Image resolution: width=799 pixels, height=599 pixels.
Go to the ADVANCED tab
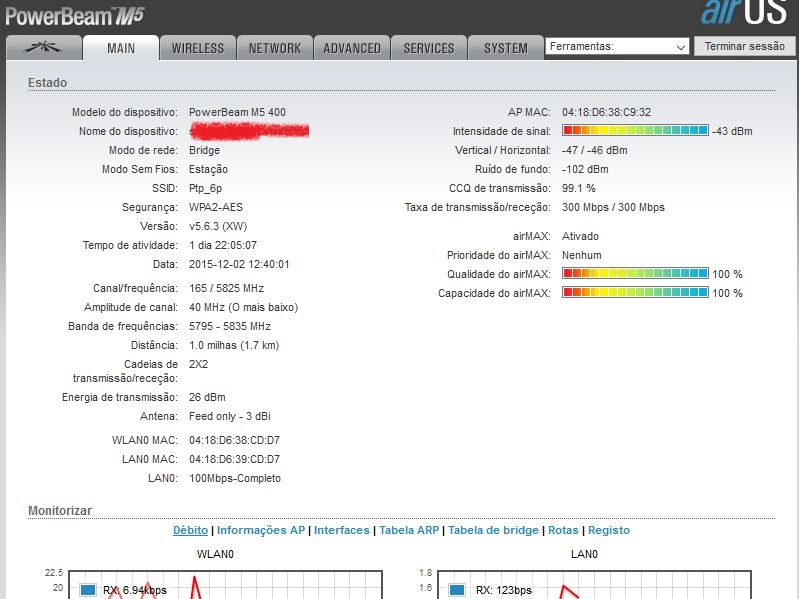click(x=352, y=48)
